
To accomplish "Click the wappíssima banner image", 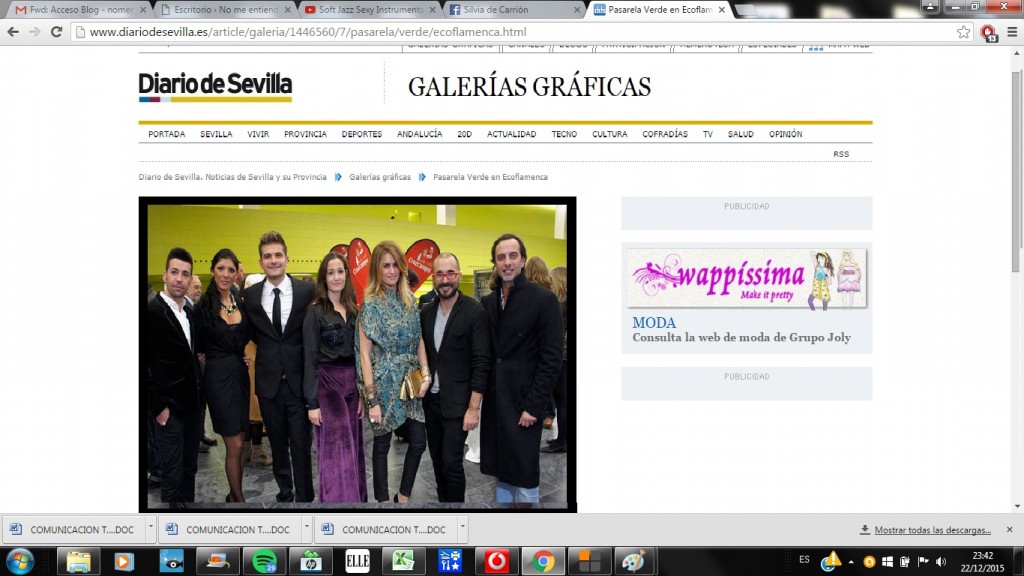I will (746, 278).
